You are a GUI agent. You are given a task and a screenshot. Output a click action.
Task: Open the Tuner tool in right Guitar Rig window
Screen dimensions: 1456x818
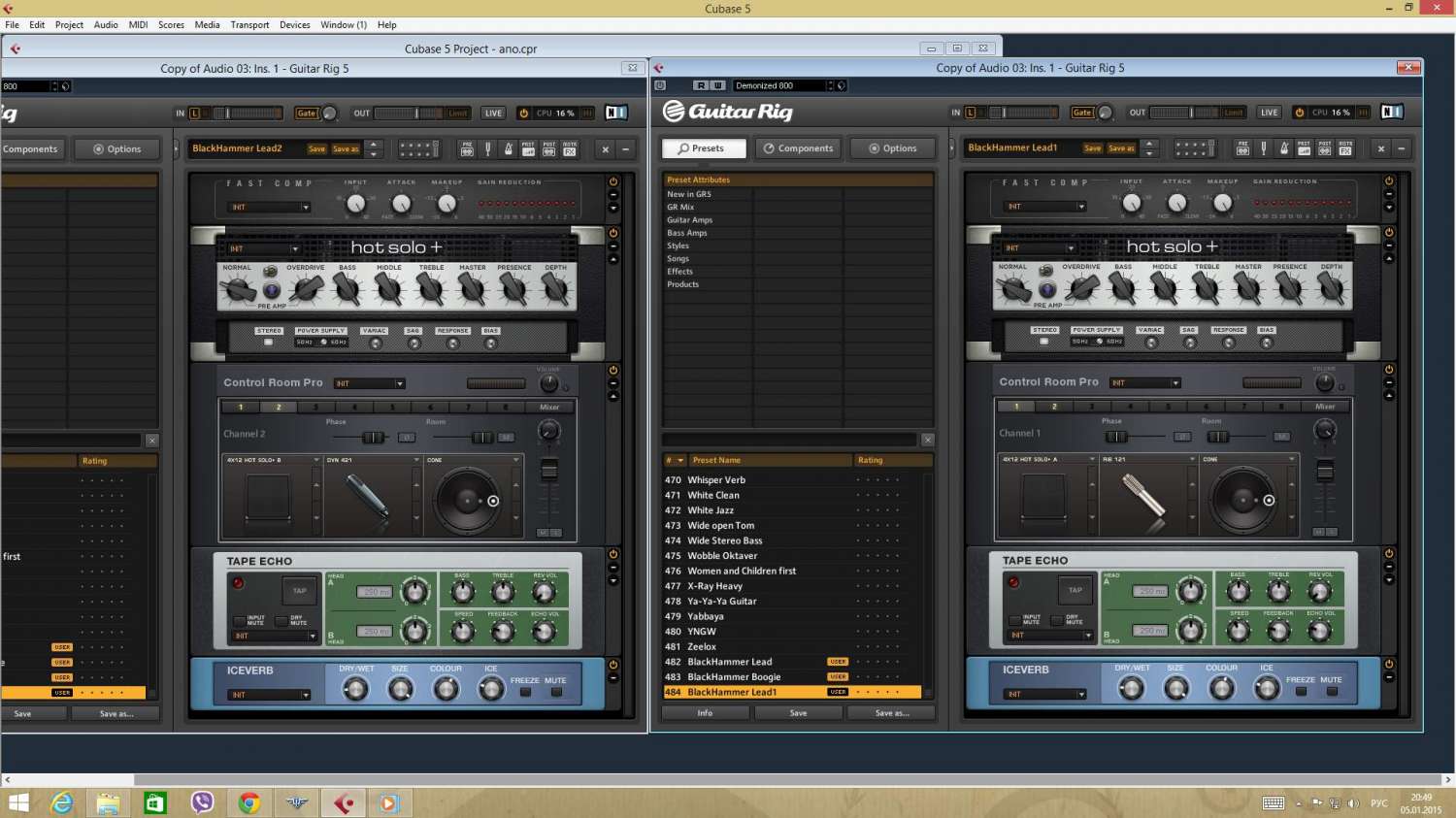click(1263, 148)
